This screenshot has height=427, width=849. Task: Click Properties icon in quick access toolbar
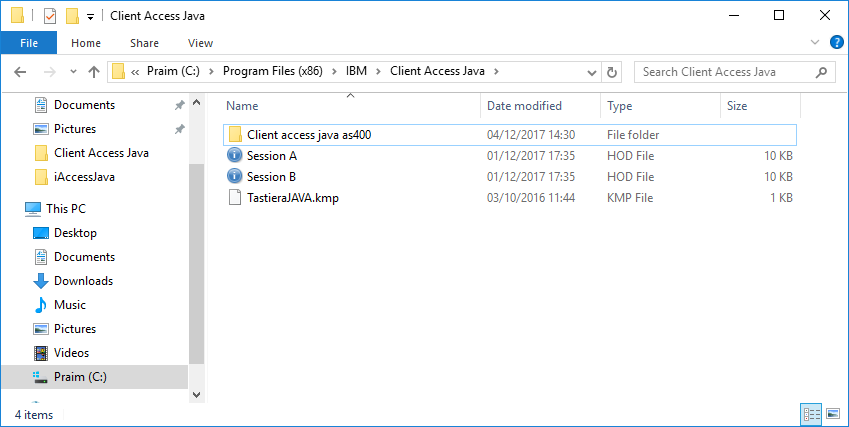pyautogui.click(x=50, y=16)
